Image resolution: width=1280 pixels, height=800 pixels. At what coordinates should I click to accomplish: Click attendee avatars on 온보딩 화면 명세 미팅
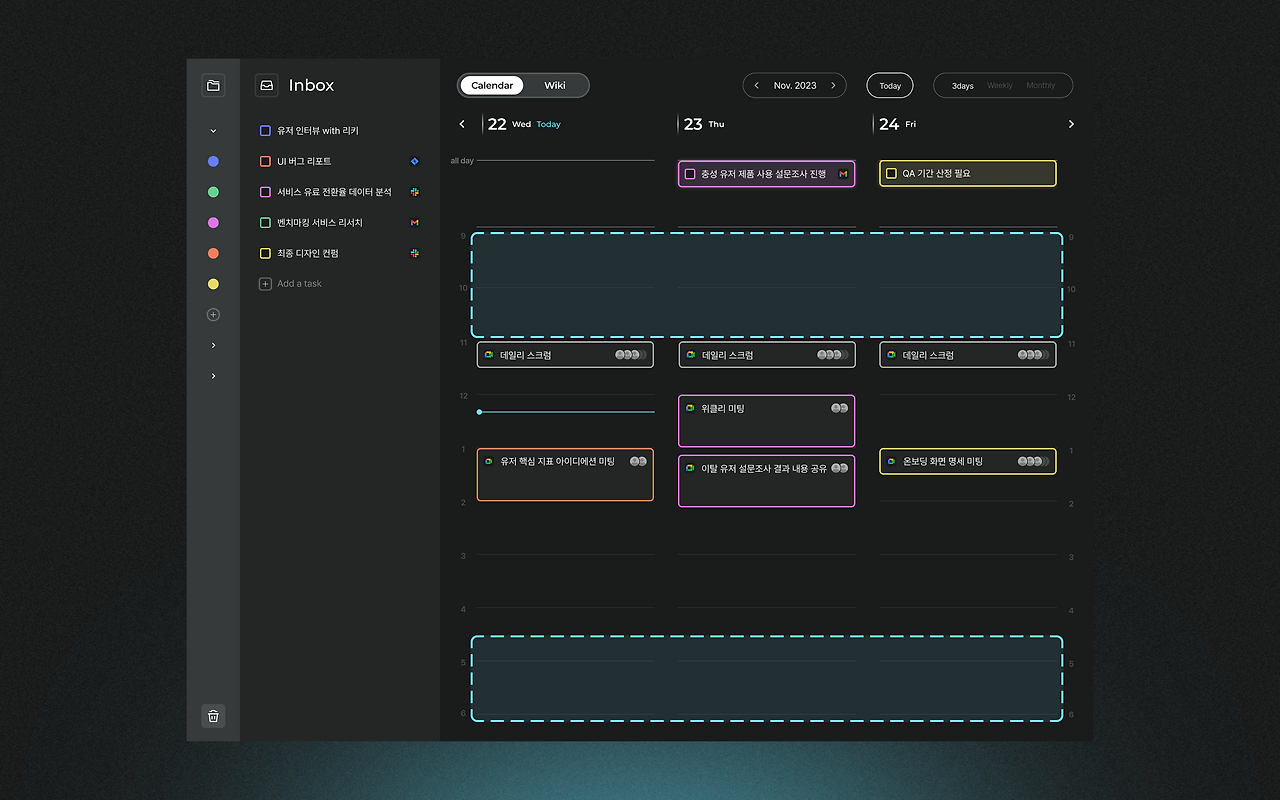click(x=1034, y=461)
